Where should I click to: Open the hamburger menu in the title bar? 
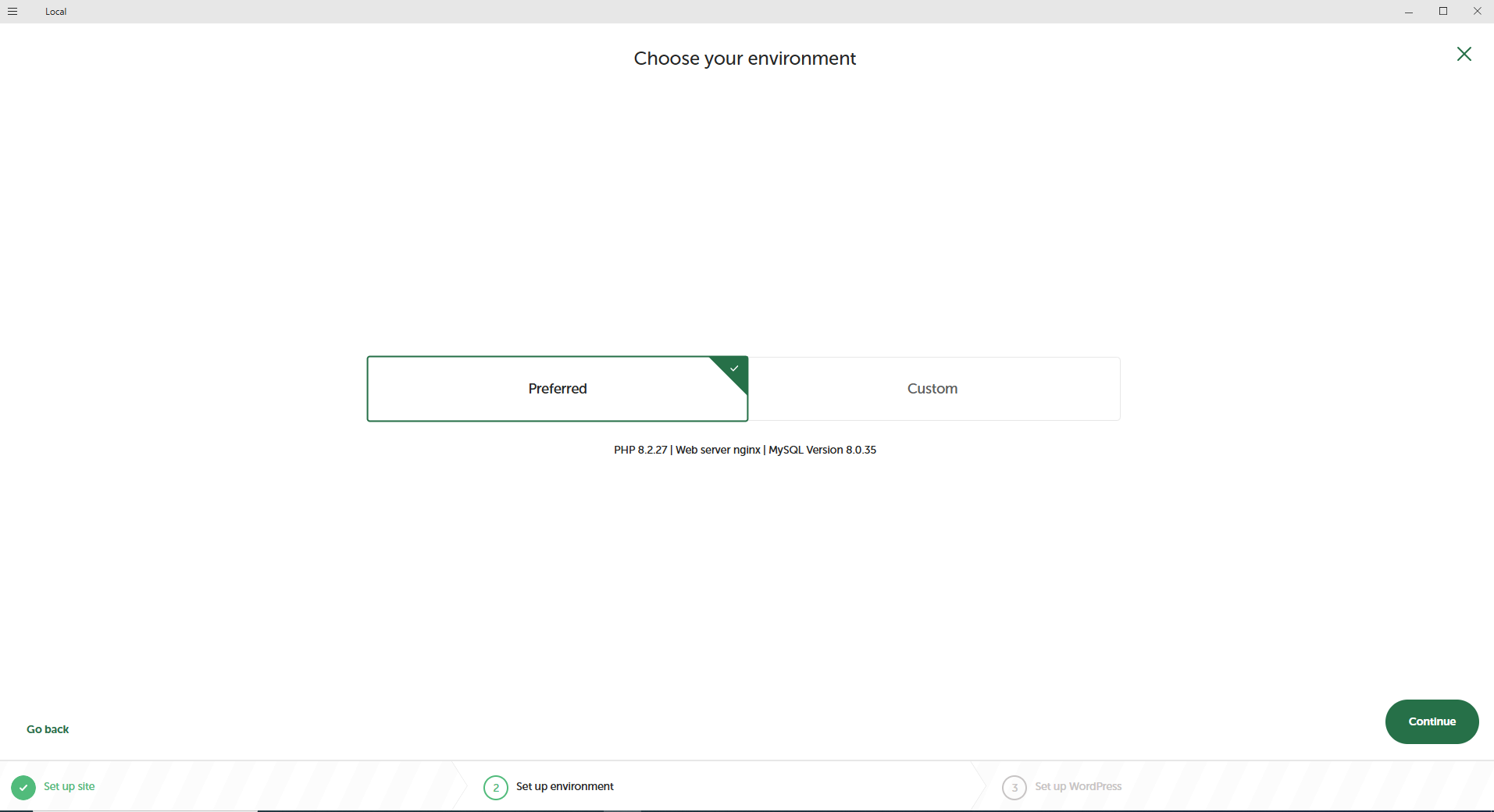pyautogui.click(x=12, y=11)
